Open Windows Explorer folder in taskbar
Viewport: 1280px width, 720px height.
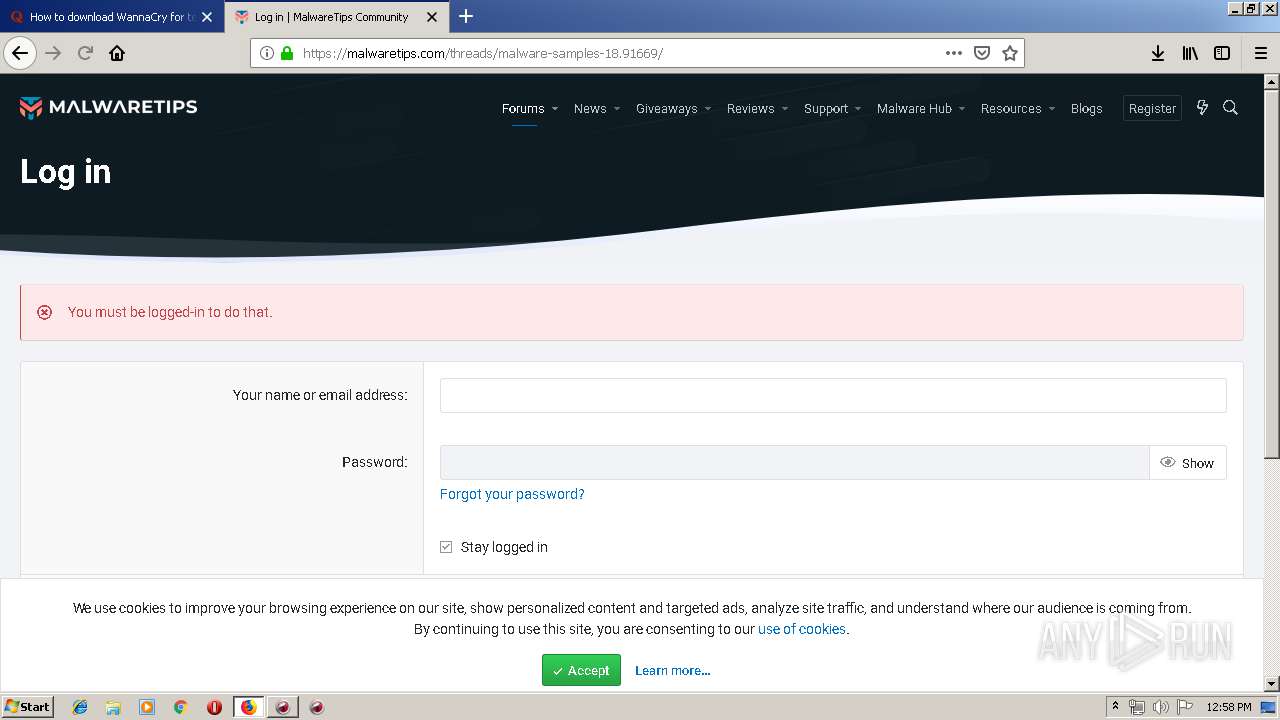click(113, 707)
